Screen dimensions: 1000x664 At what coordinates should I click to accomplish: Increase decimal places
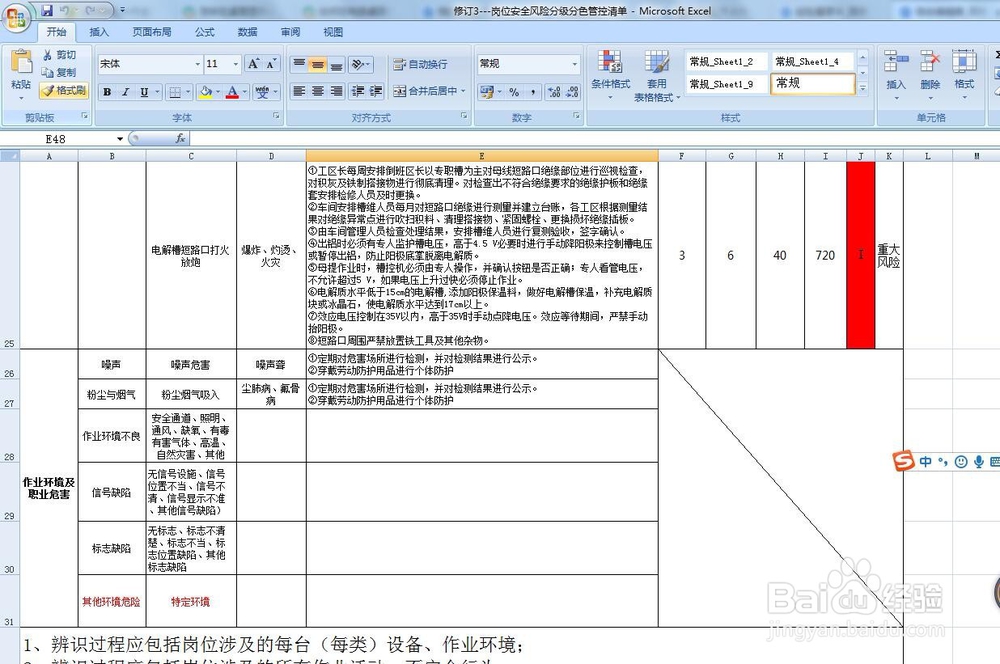coord(554,92)
